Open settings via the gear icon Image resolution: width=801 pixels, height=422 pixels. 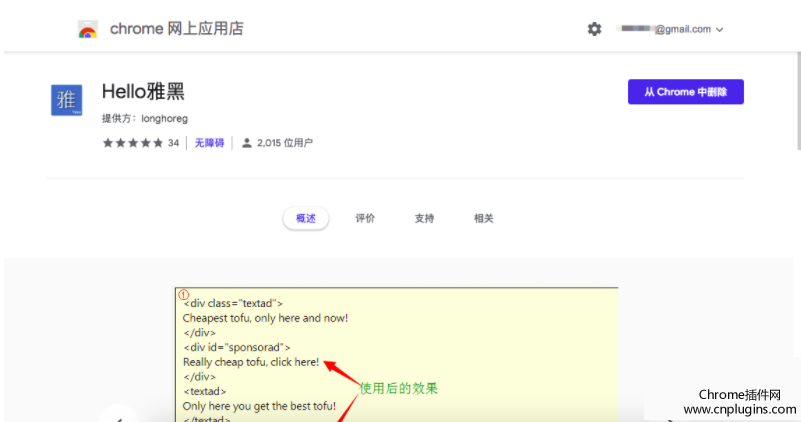594,29
